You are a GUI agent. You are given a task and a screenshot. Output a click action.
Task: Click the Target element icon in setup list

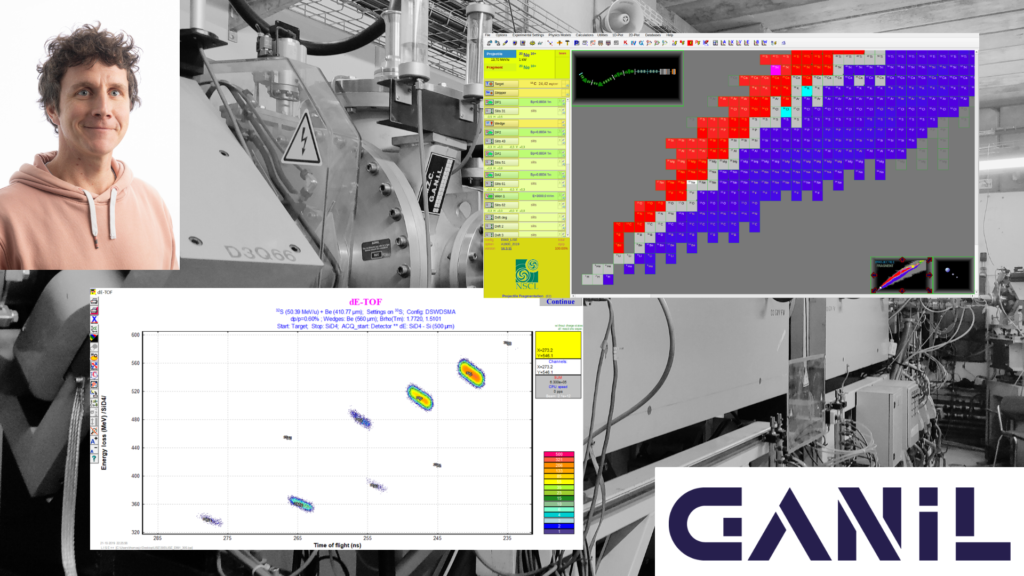[490, 85]
